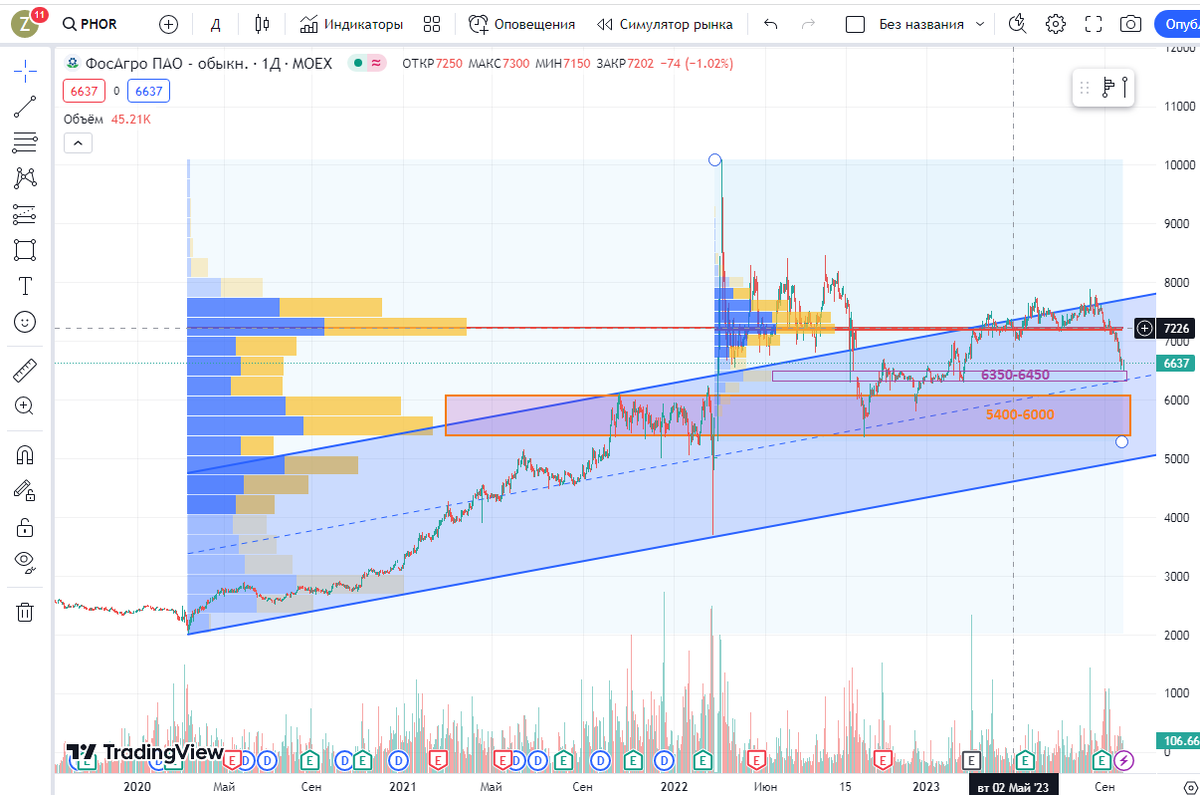Image resolution: width=1200 pixels, height=795 pixels.
Task: Click drag handle of floating drawing toolbar
Action: coord(1084,88)
